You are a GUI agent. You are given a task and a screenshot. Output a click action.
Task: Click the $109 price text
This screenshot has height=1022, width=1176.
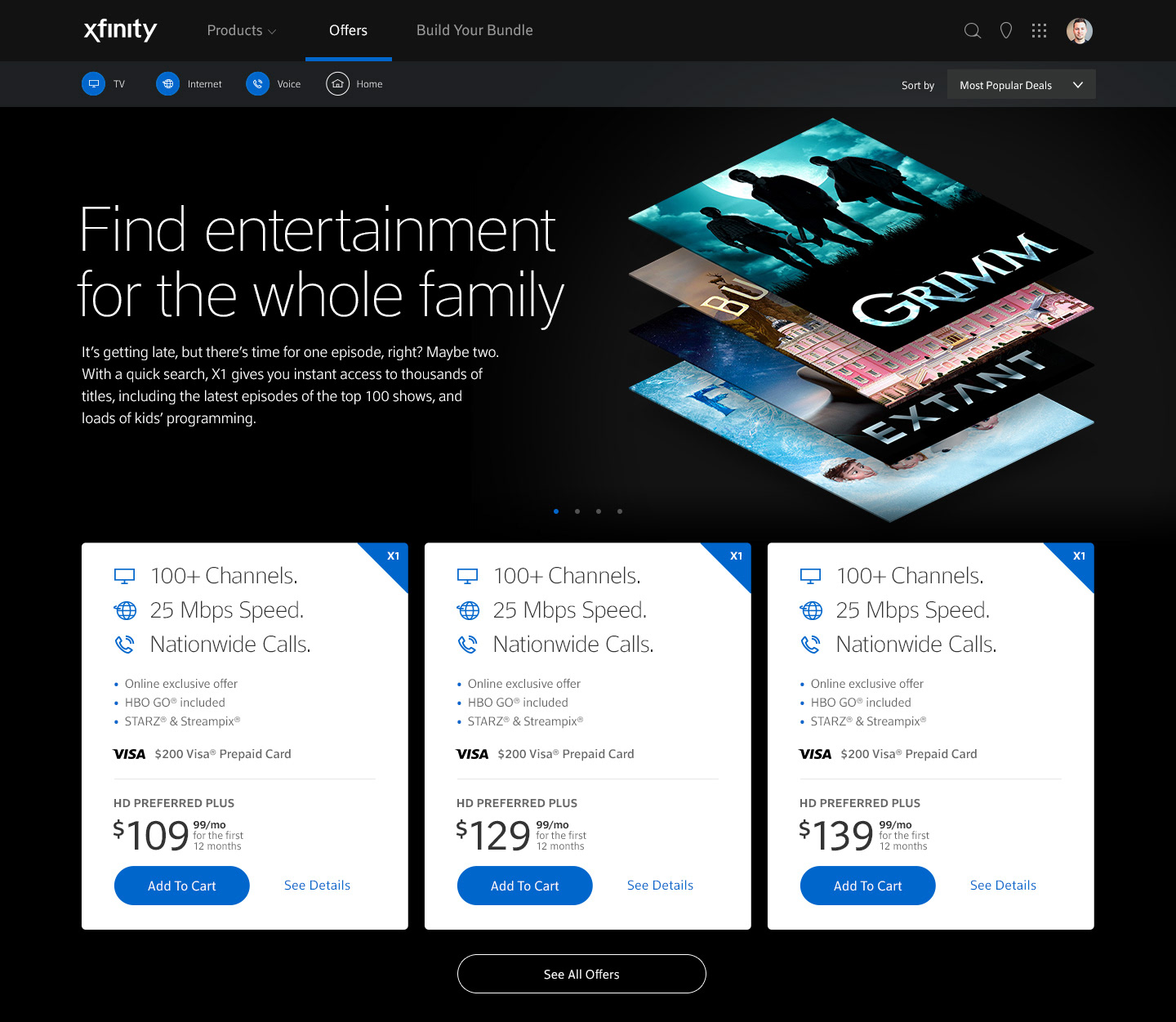[x=151, y=835]
